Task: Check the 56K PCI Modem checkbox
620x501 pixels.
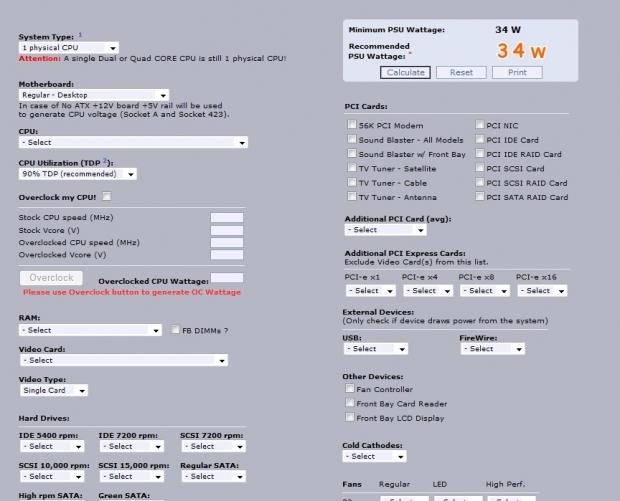Action: pyautogui.click(x=352, y=125)
